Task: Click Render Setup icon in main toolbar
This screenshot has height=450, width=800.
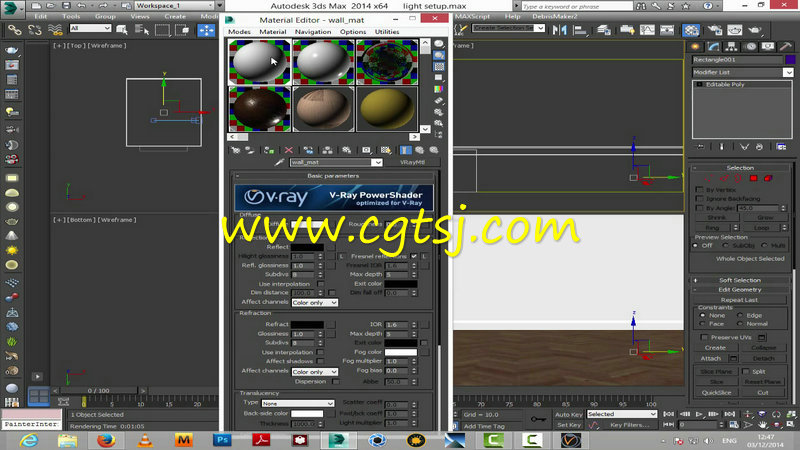Action: (715, 30)
